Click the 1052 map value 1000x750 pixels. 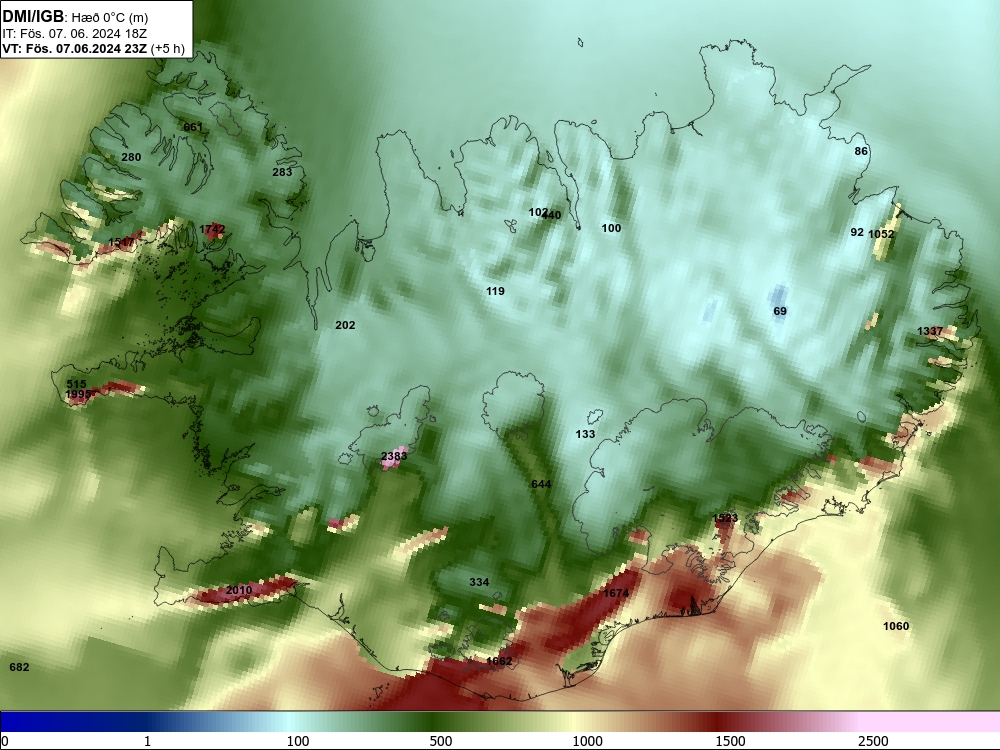click(881, 234)
